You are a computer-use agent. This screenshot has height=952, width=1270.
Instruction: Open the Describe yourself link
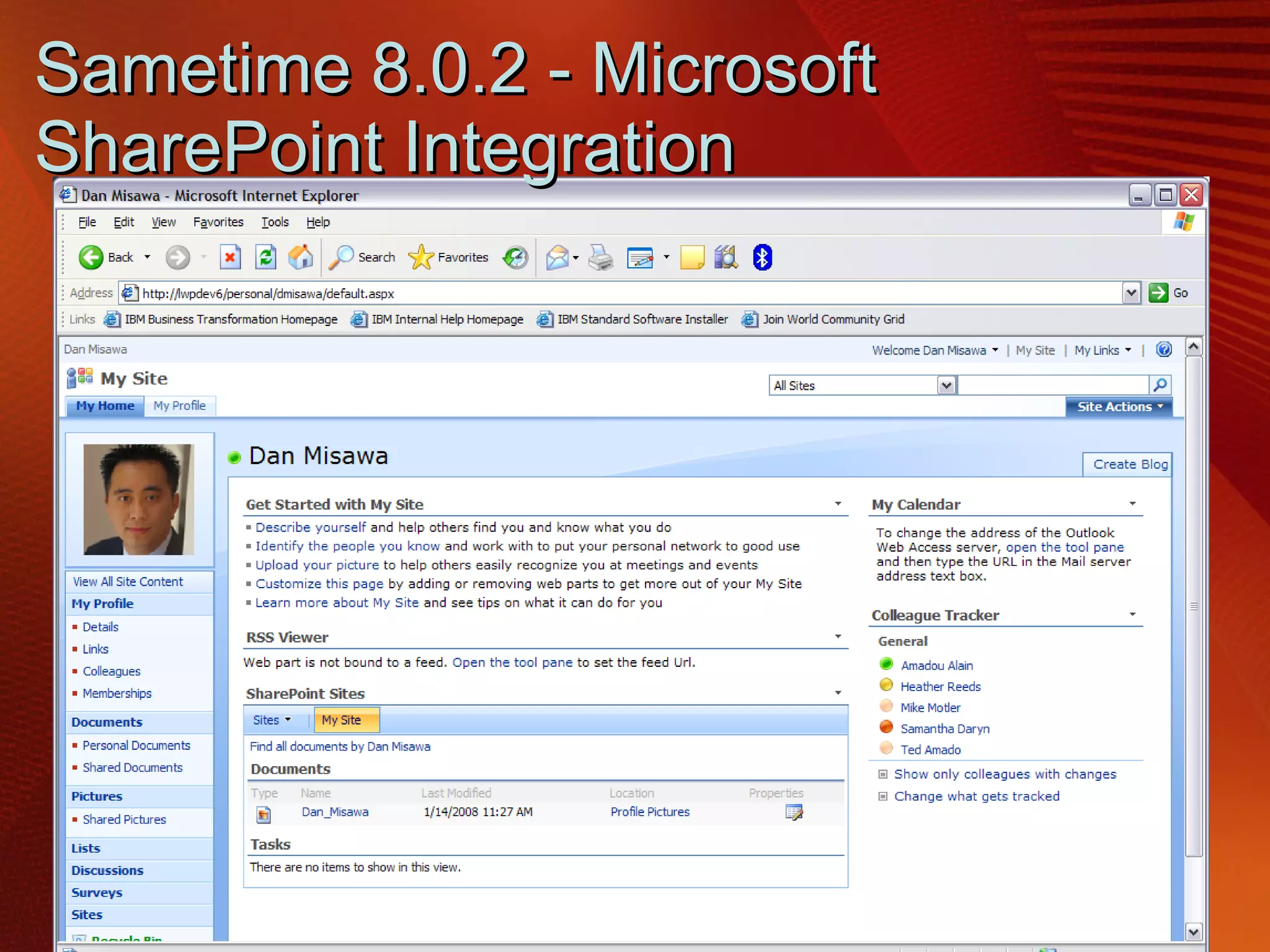click(x=310, y=527)
